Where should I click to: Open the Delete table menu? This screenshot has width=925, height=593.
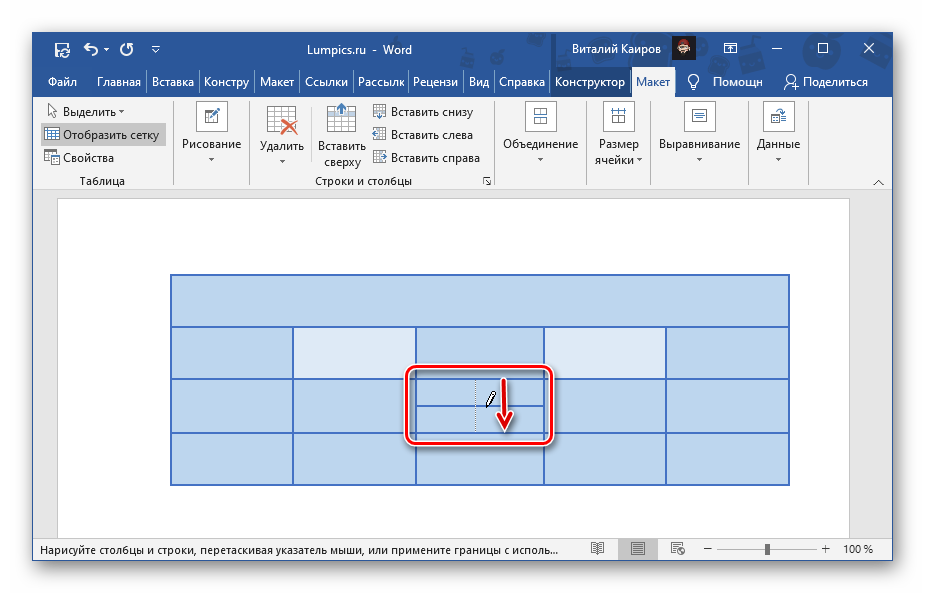pos(281,135)
